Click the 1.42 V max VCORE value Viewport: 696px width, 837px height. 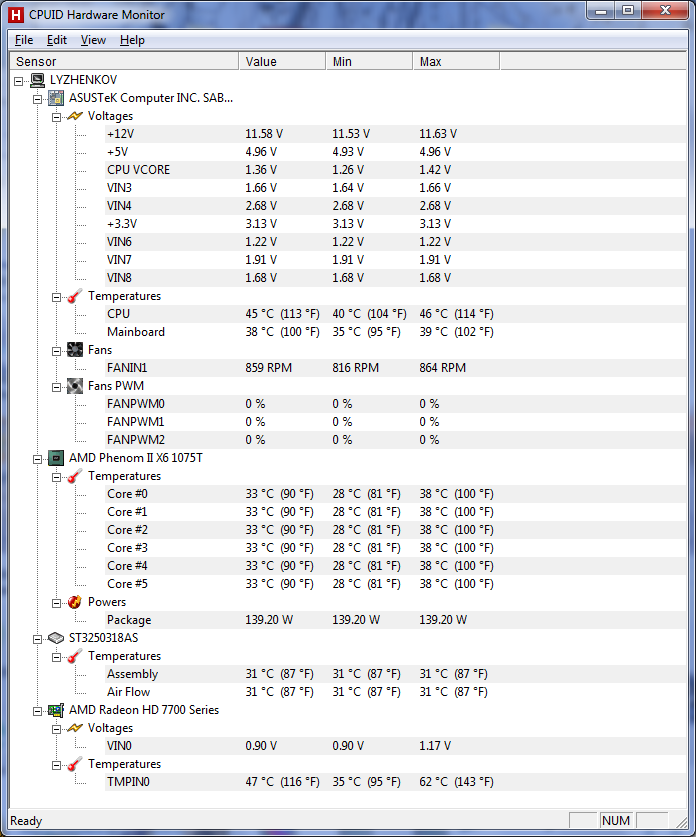(x=435, y=170)
